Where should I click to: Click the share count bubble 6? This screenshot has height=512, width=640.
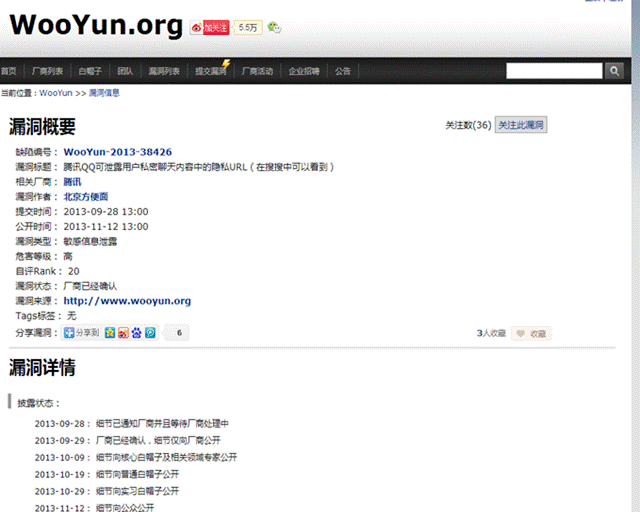click(178, 333)
